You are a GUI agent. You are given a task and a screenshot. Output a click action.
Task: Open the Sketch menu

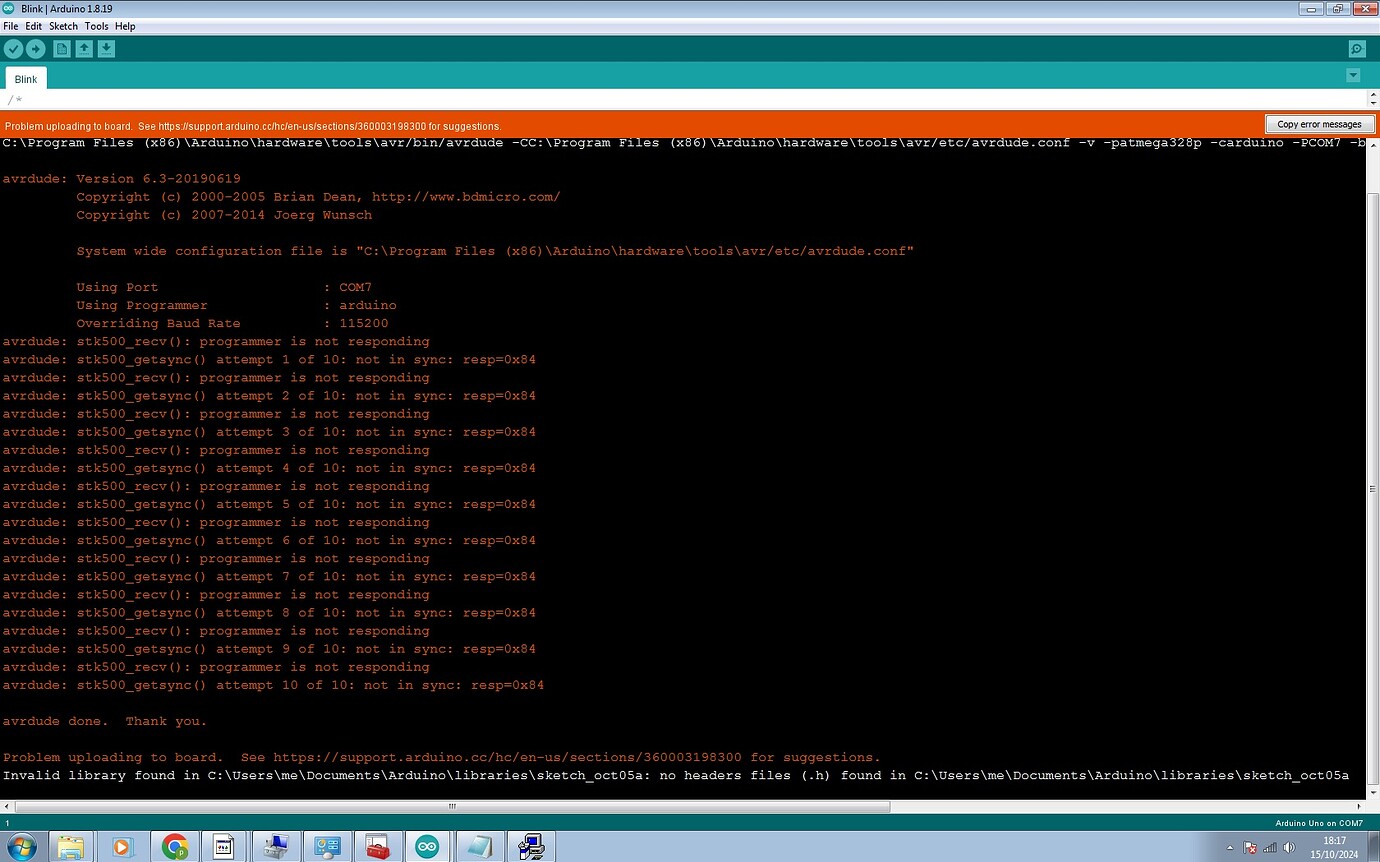(x=62, y=26)
